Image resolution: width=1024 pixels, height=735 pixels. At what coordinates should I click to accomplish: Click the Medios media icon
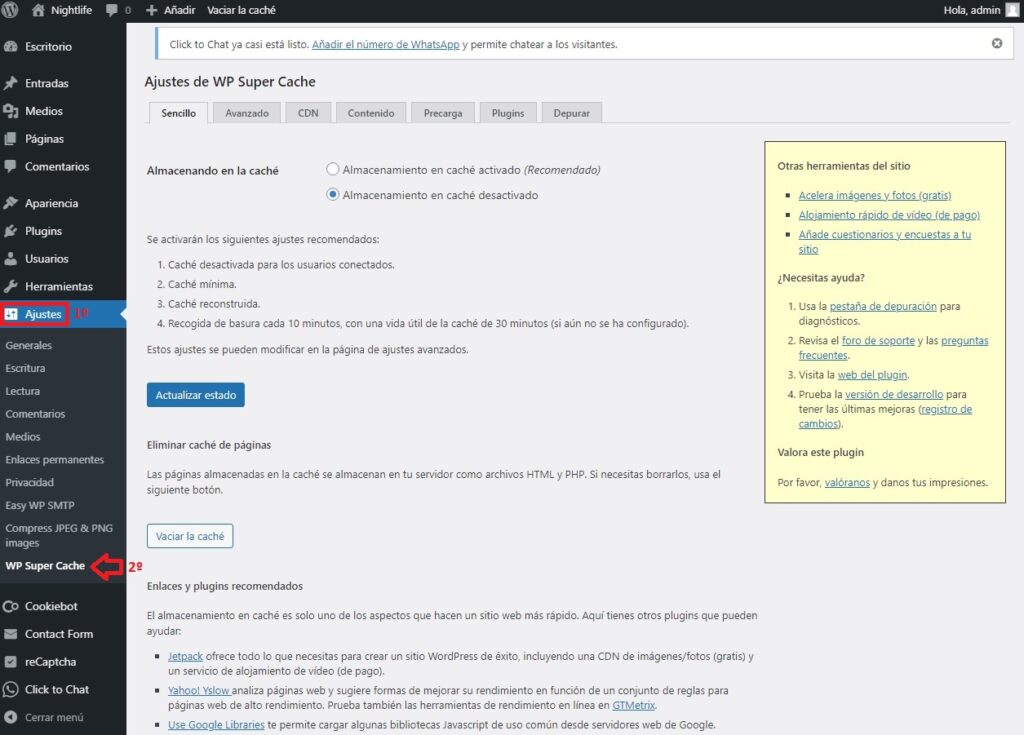tap(10, 111)
